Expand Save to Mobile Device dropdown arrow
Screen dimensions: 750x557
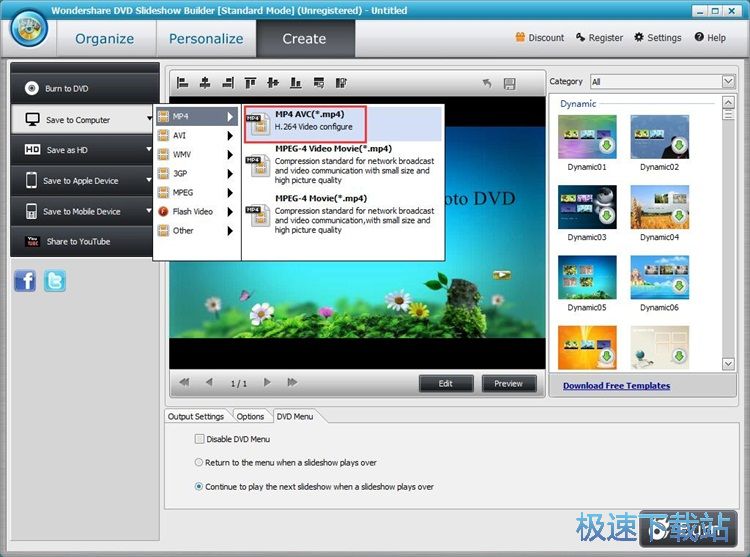(x=149, y=210)
